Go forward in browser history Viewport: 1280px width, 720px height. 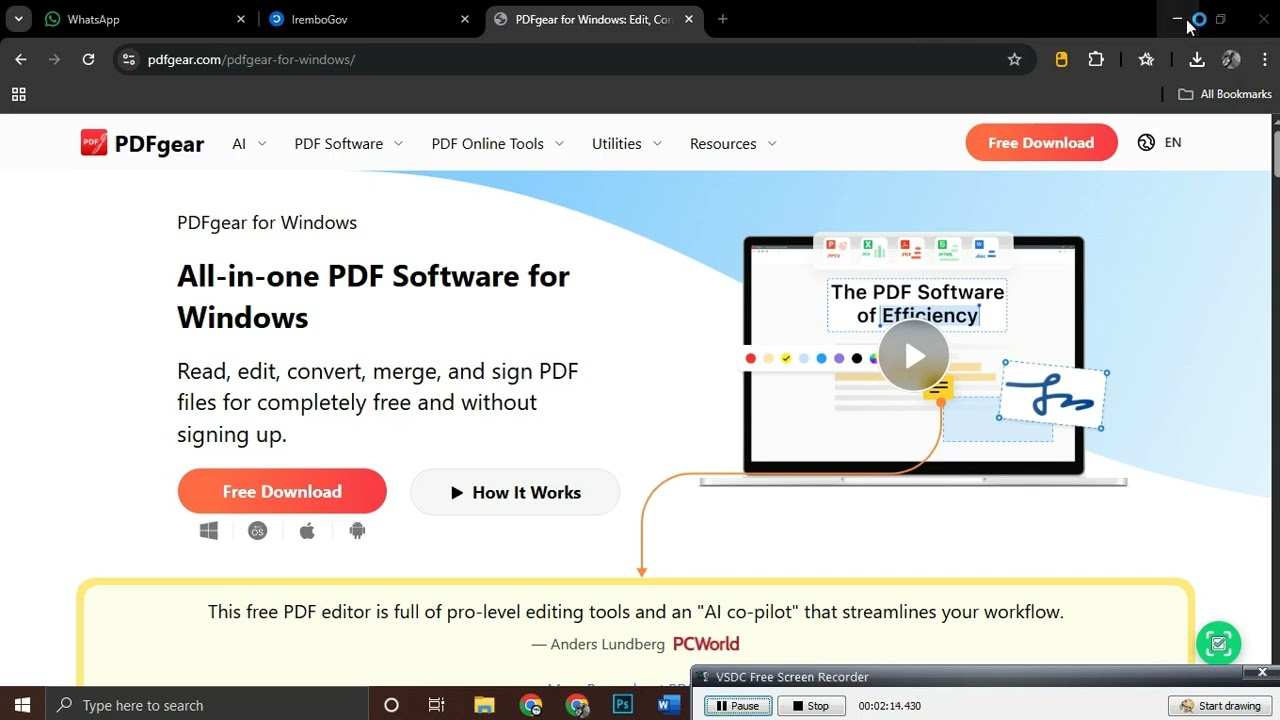point(54,60)
